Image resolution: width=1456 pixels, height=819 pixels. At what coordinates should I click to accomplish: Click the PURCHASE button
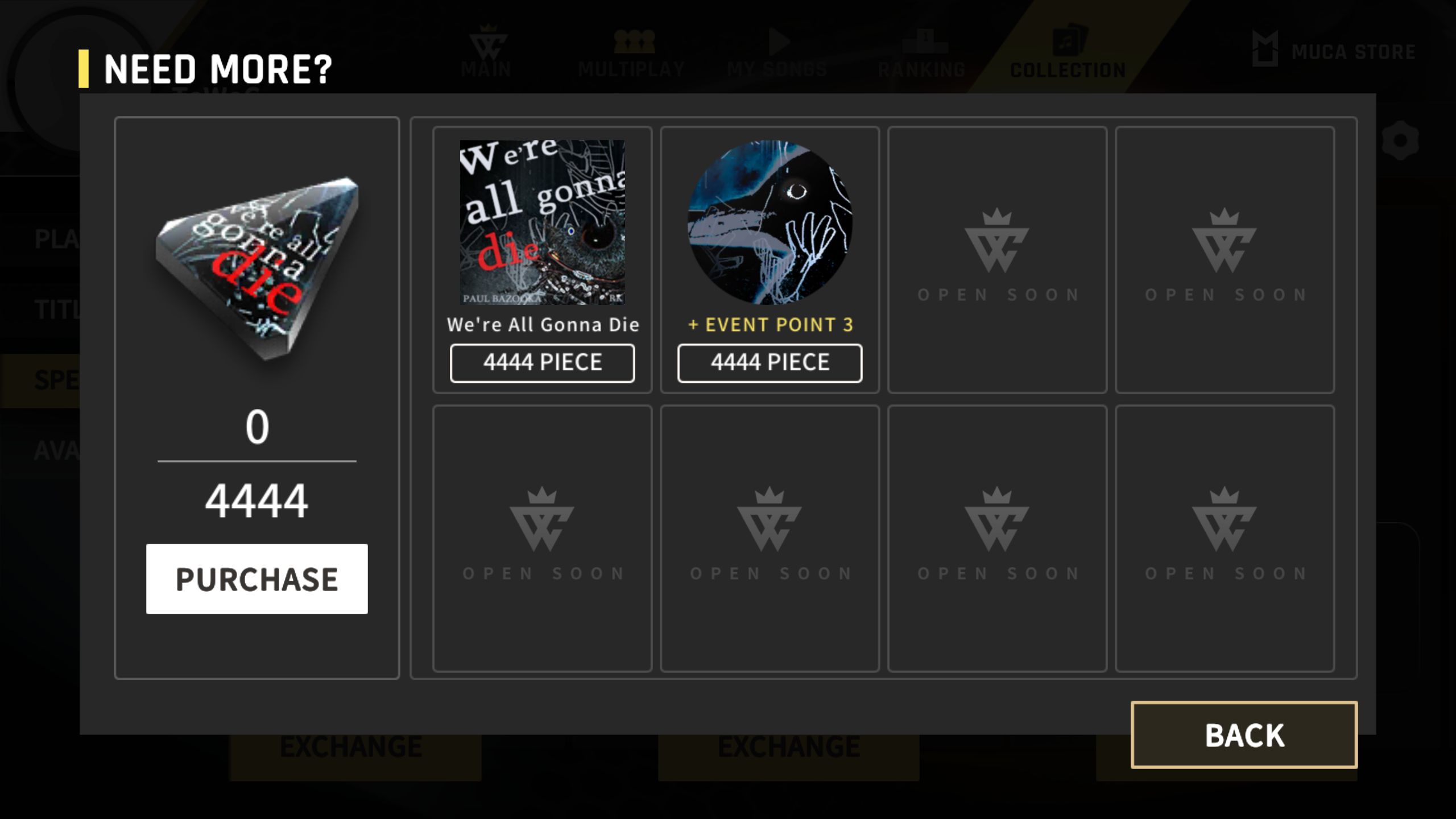coord(257,578)
